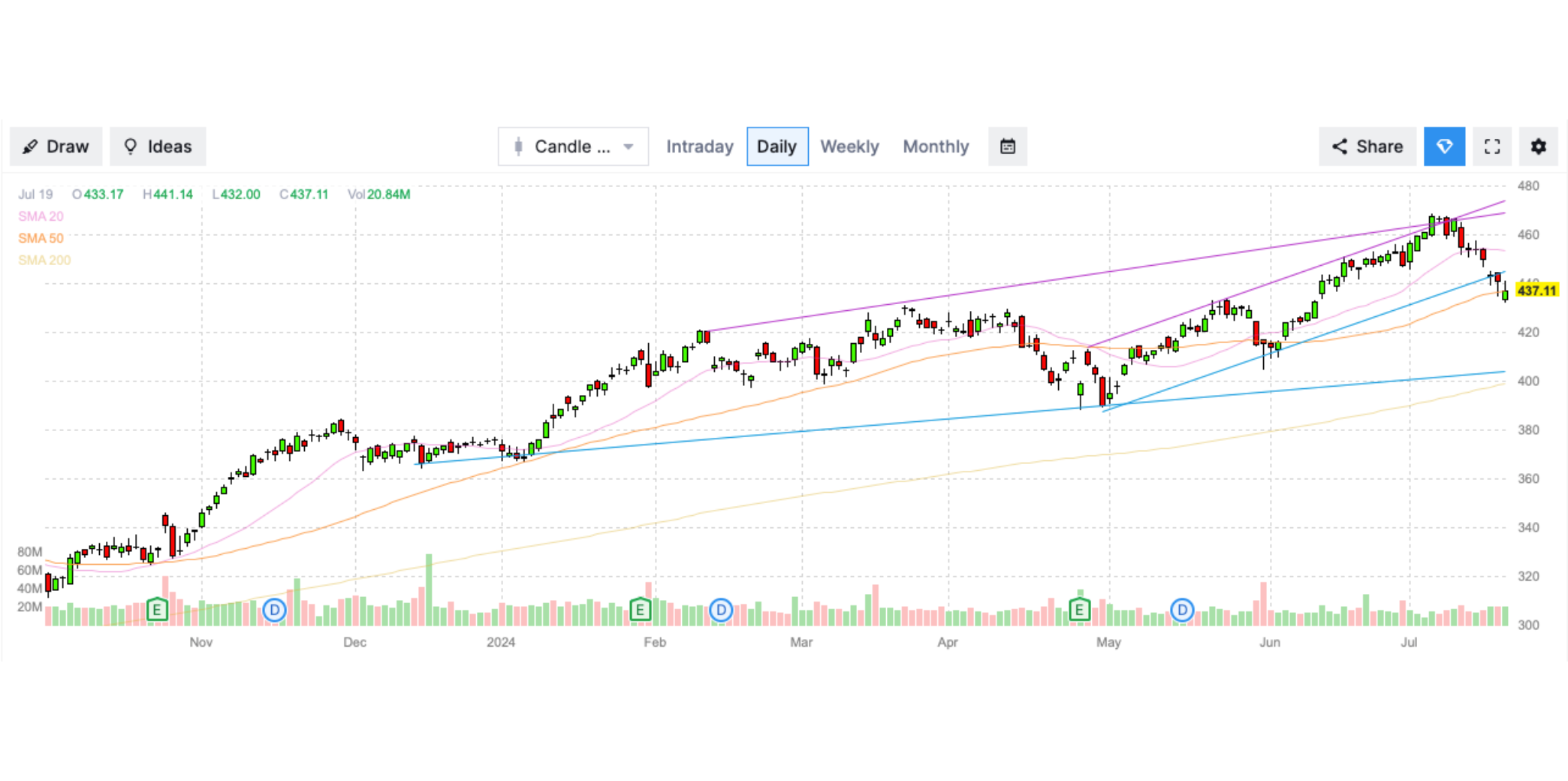Toggle the SMA 50 indicator label
Screen dimensions: 1568x781
[x=41, y=238]
